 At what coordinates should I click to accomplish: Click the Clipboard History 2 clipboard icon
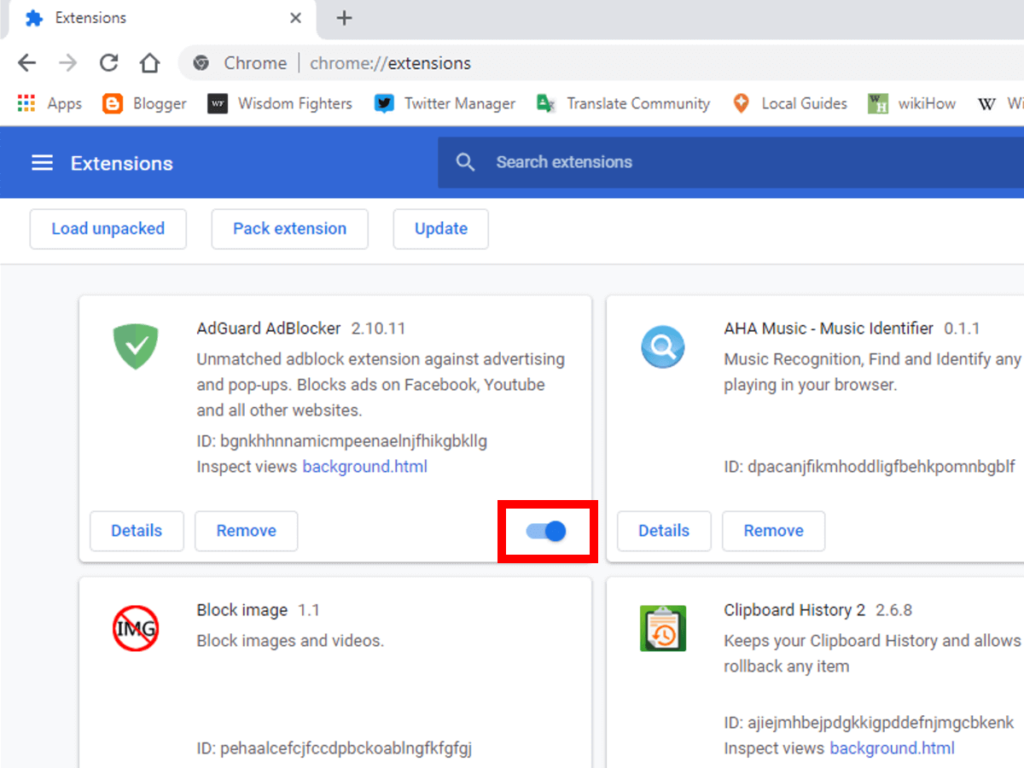pos(663,629)
